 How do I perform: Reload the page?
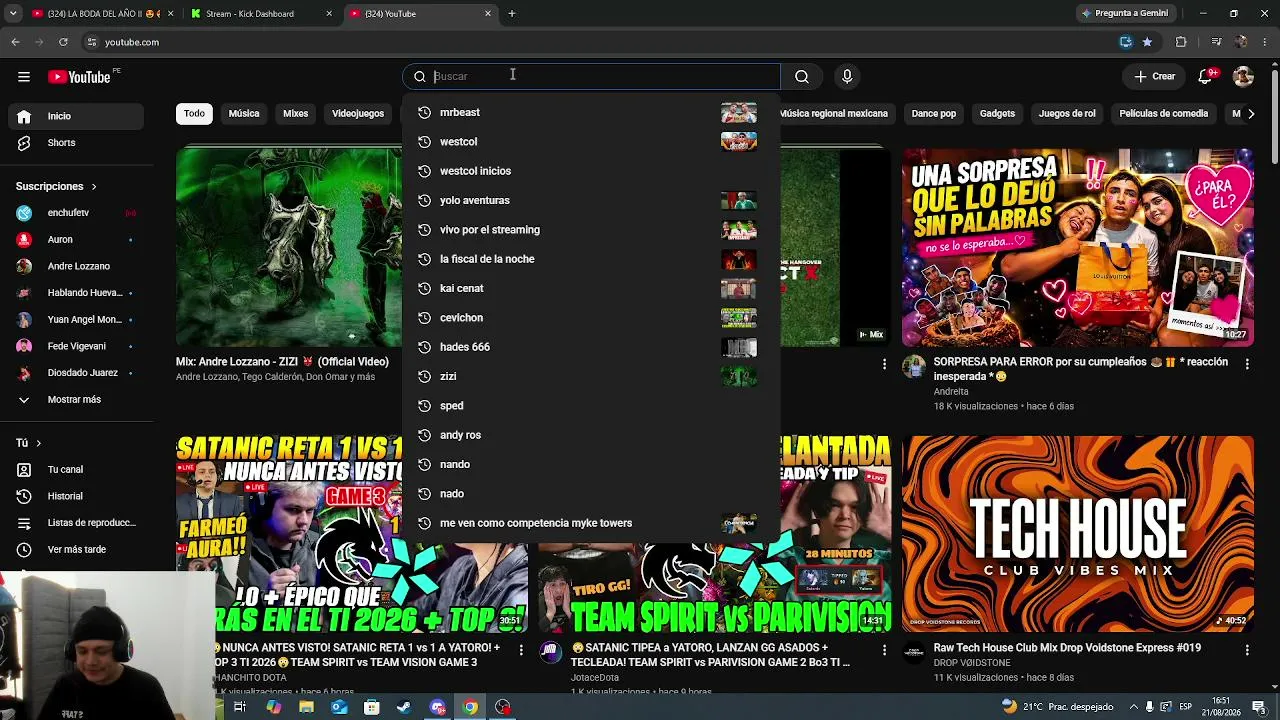(63, 42)
